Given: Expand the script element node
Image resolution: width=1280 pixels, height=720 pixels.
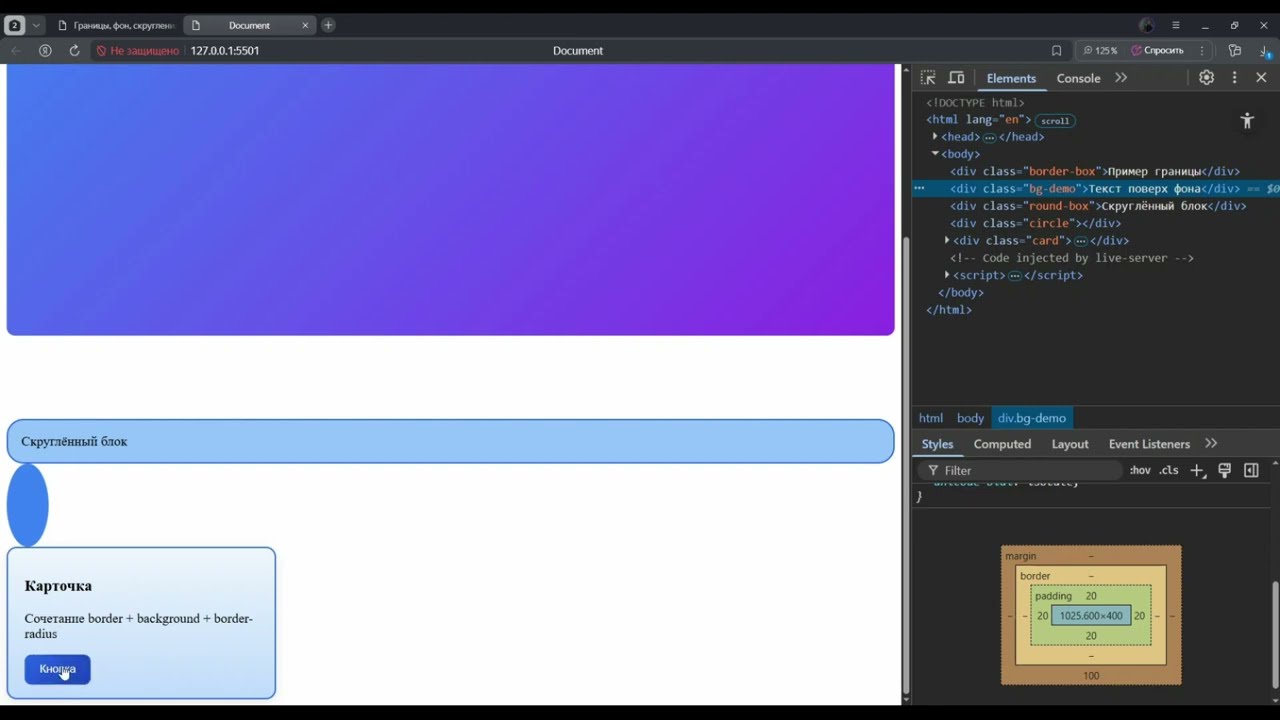Looking at the screenshot, I should [x=947, y=275].
